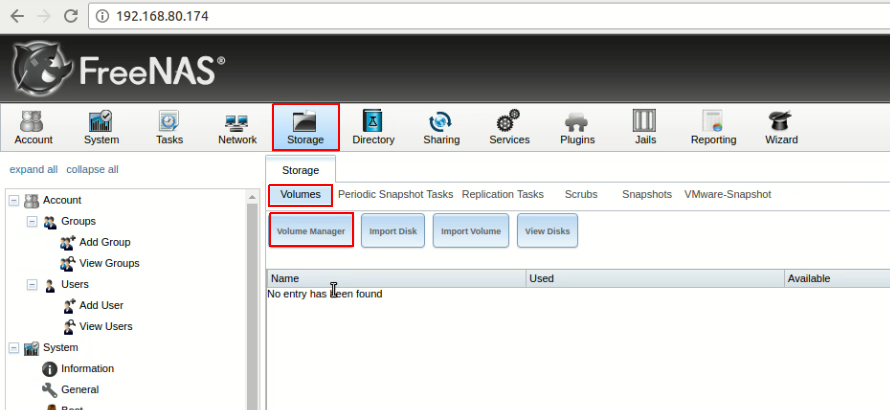Click the 'No entry has been found' text

point(325,294)
